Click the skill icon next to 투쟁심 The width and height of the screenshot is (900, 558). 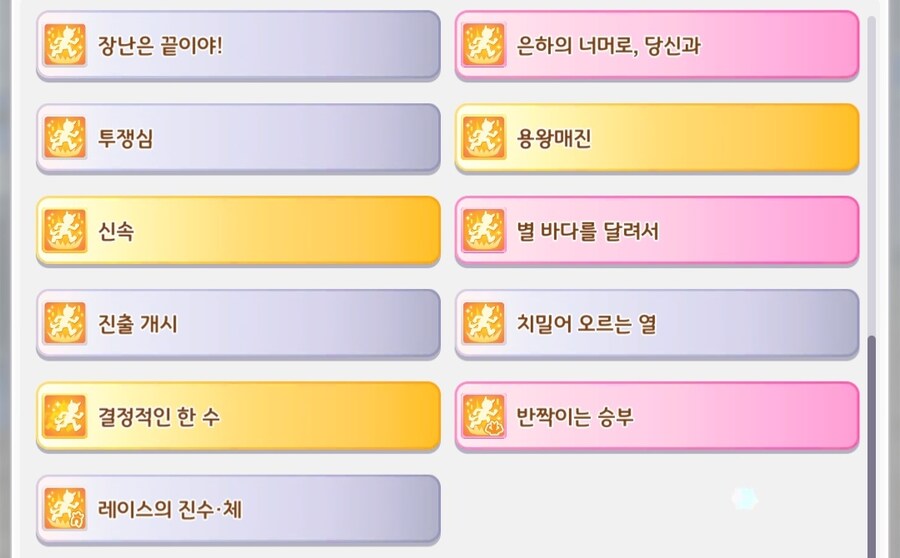tap(65, 138)
